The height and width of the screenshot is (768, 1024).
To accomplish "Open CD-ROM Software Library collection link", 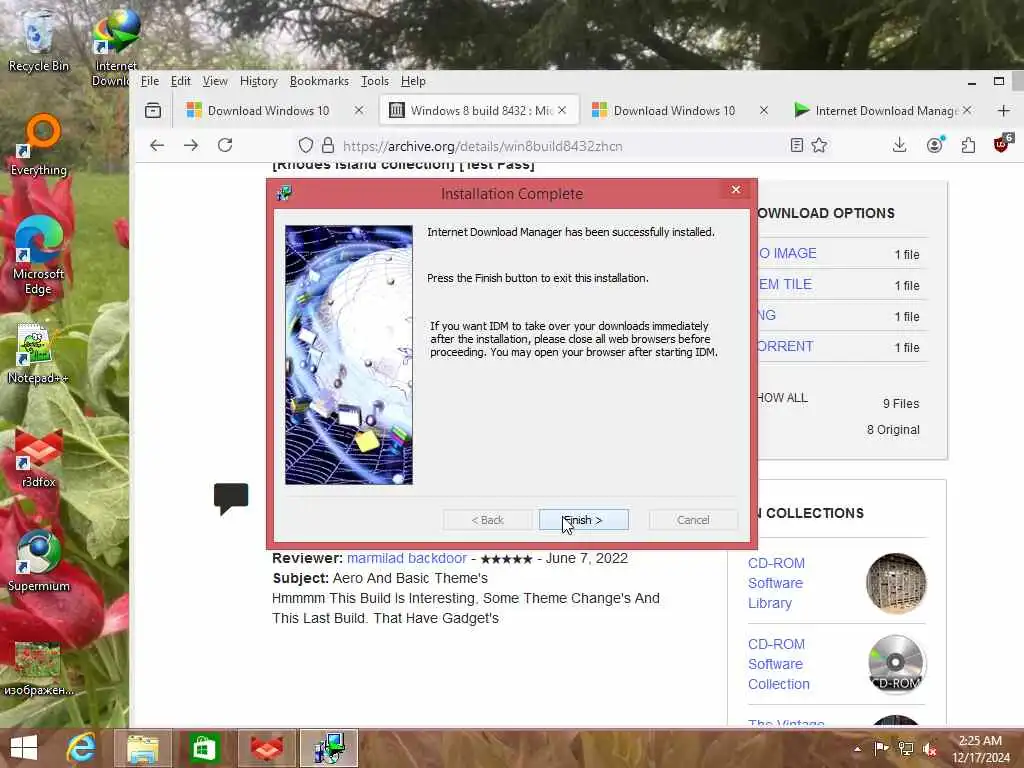I will pos(776,583).
